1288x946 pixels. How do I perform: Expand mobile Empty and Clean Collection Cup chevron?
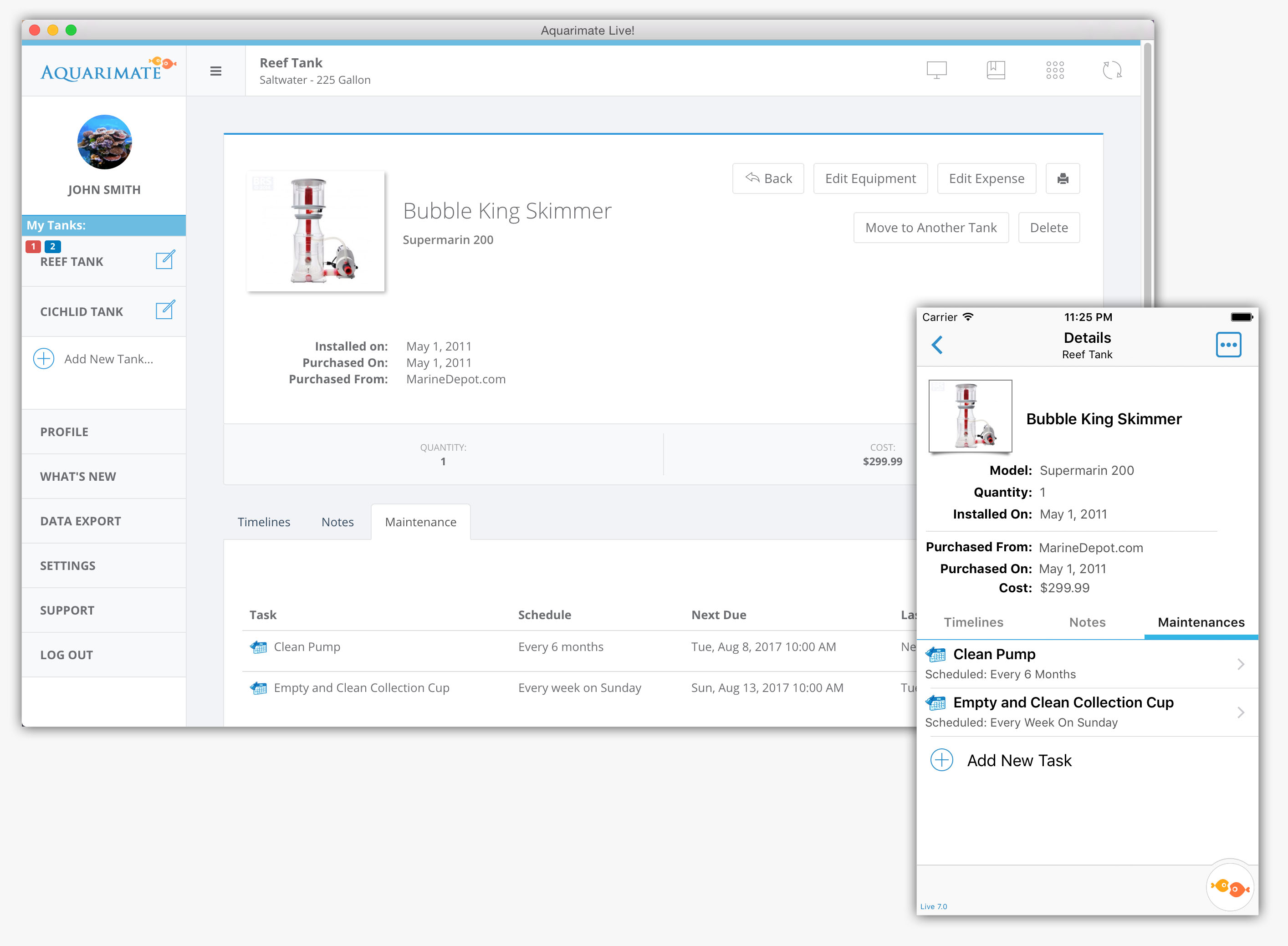pyautogui.click(x=1241, y=712)
